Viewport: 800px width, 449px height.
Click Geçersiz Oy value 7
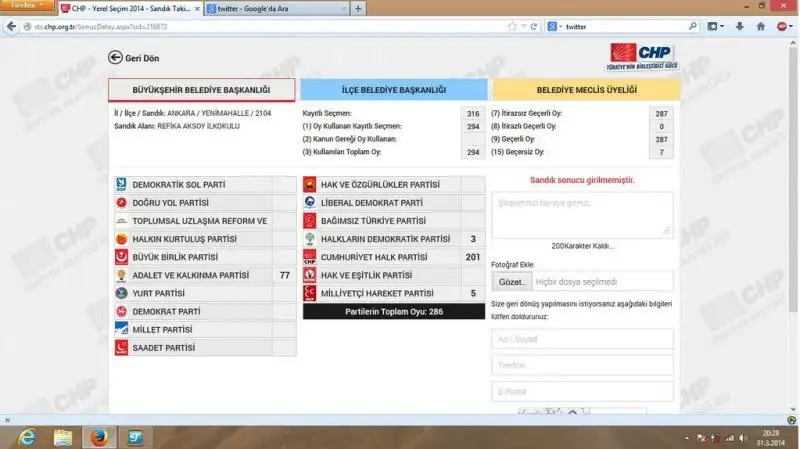(x=661, y=152)
